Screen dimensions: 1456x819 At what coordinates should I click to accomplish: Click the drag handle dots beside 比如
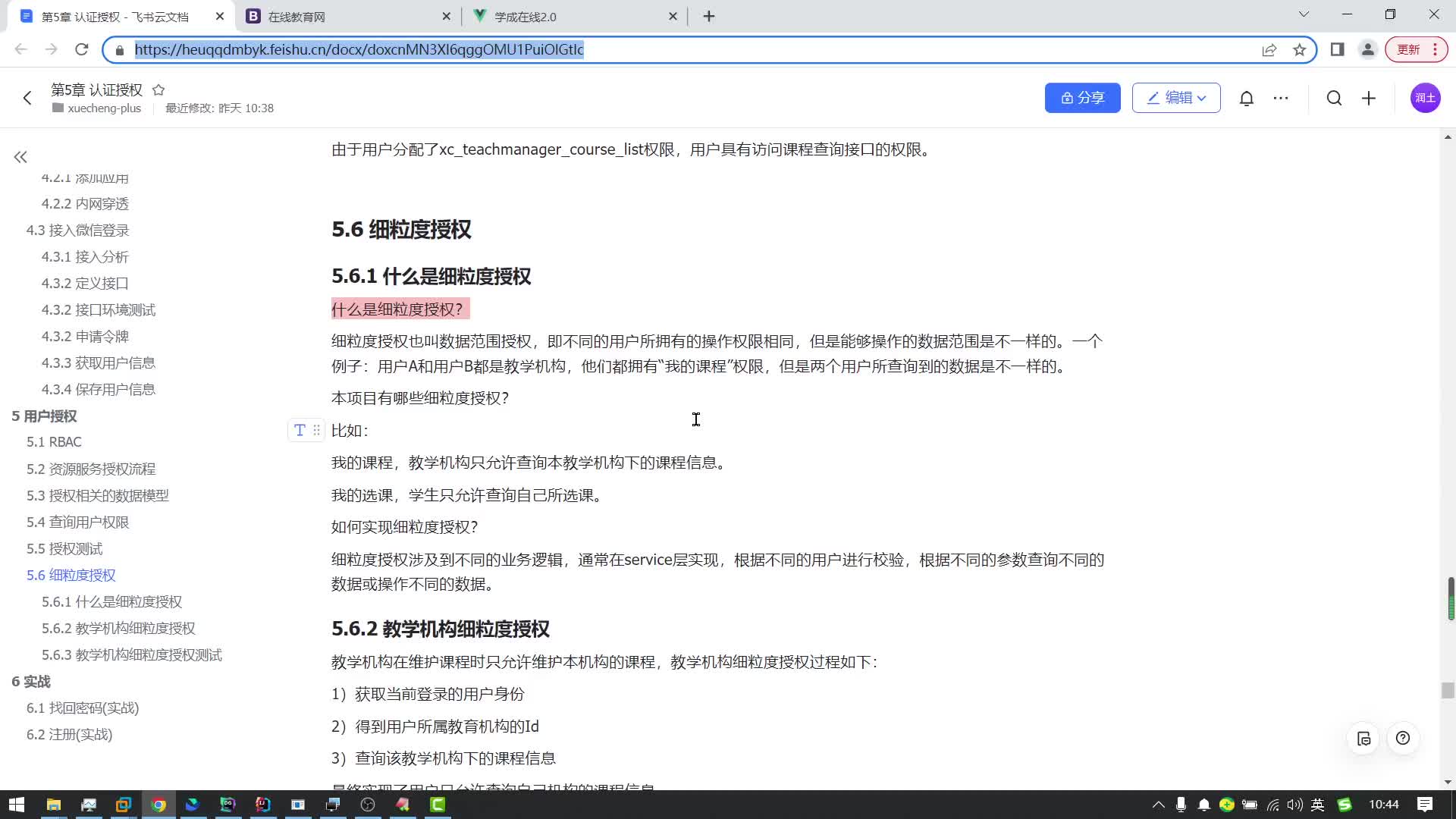tap(317, 430)
